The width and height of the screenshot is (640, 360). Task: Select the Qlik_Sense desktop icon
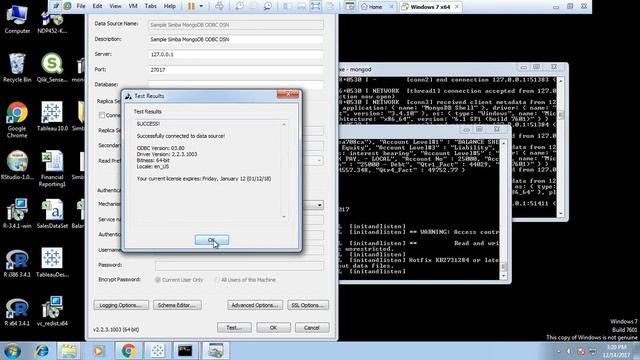pyautogui.click(x=52, y=68)
